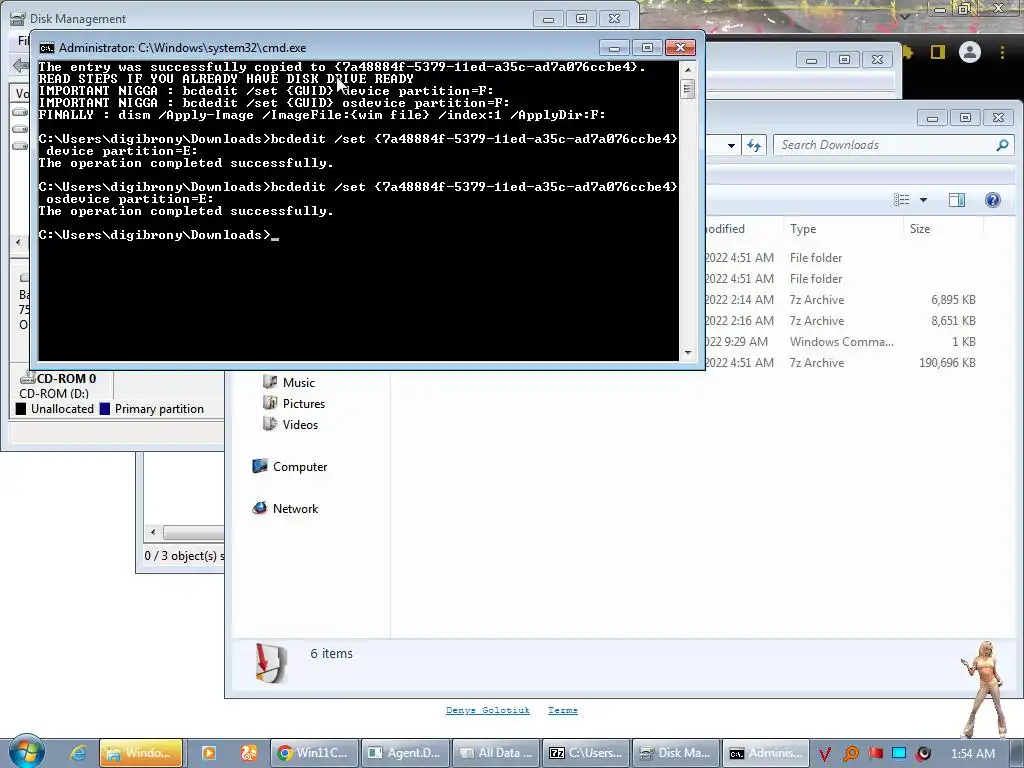1024x768 pixels.
Task: Maximize the Administrator cmd.exe window
Action: pyautogui.click(x=647, y=48)
